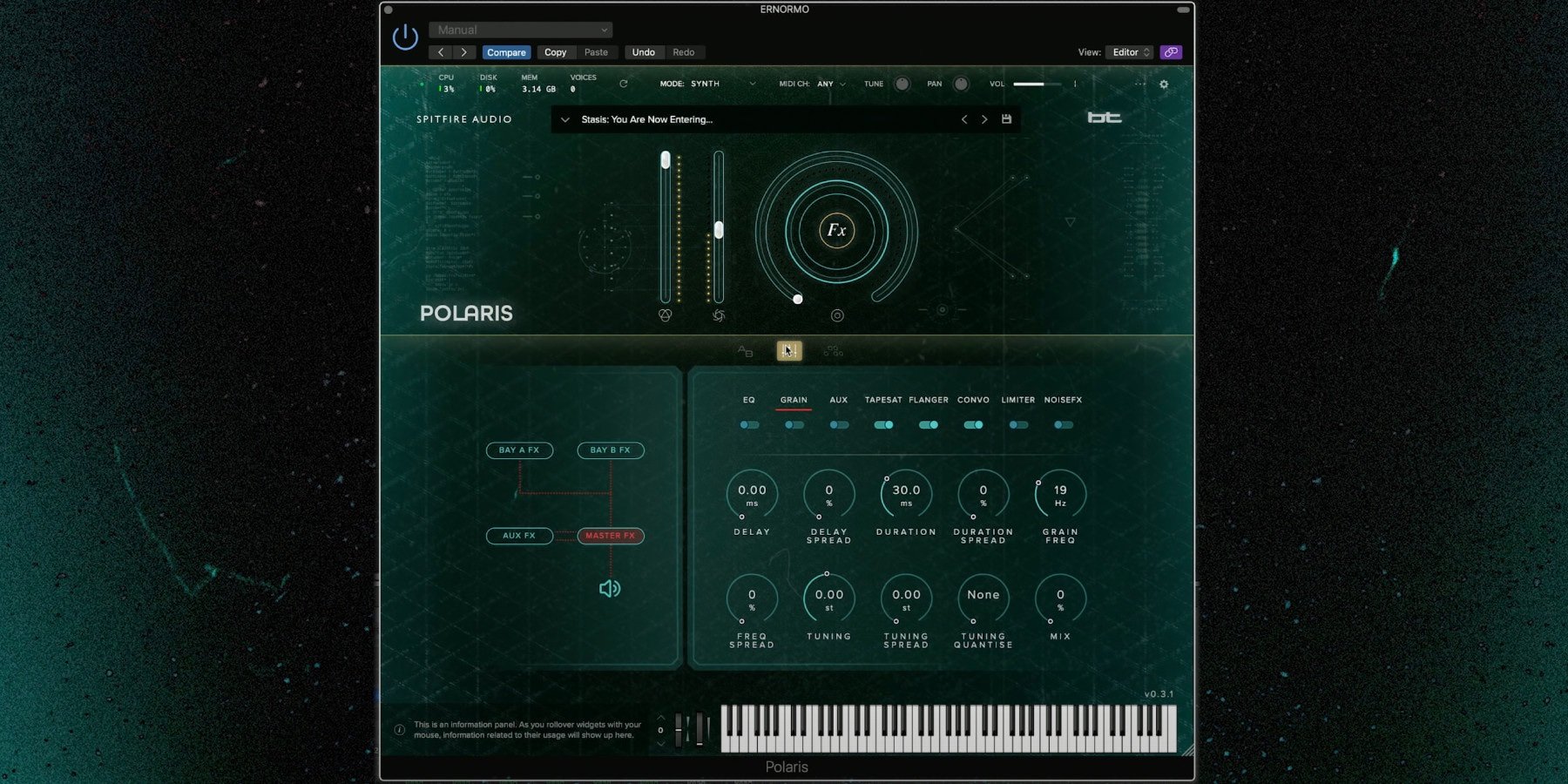
Task: Expand the Mode Synth dropdown
Action: tap(707, 84)
